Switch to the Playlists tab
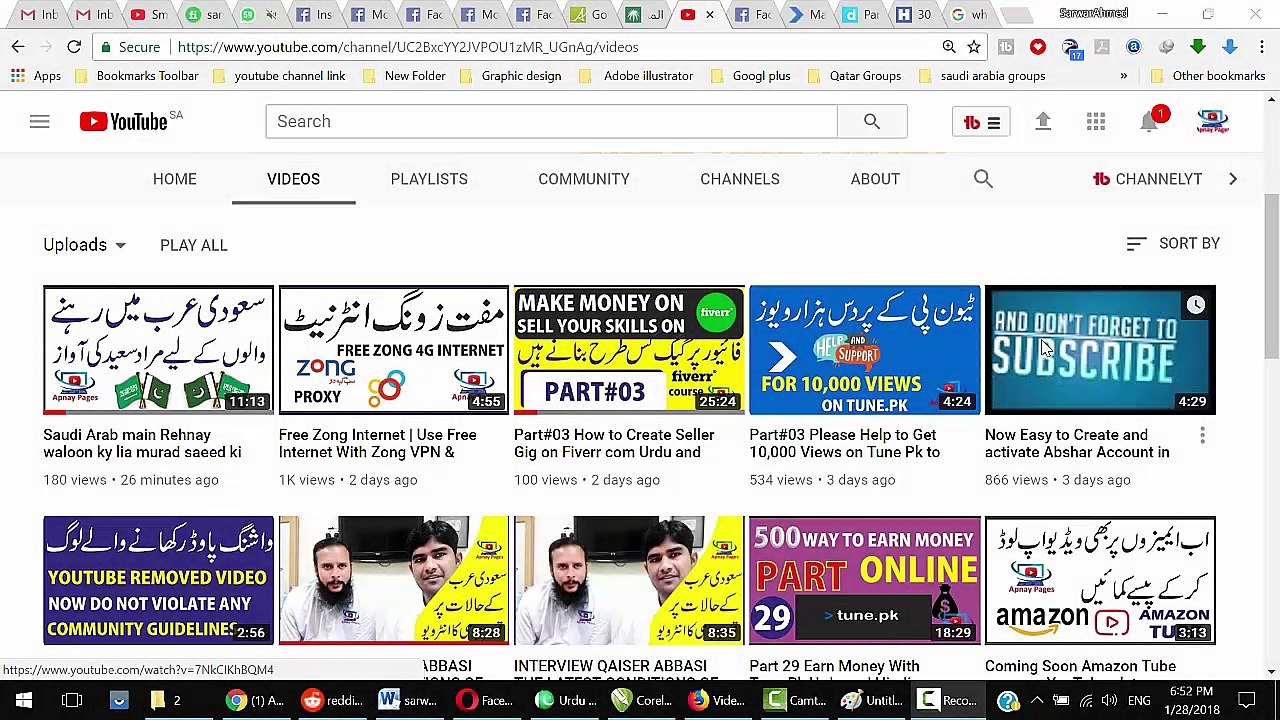Screen dimensions: 1280x720 click(x=429, y=179)
